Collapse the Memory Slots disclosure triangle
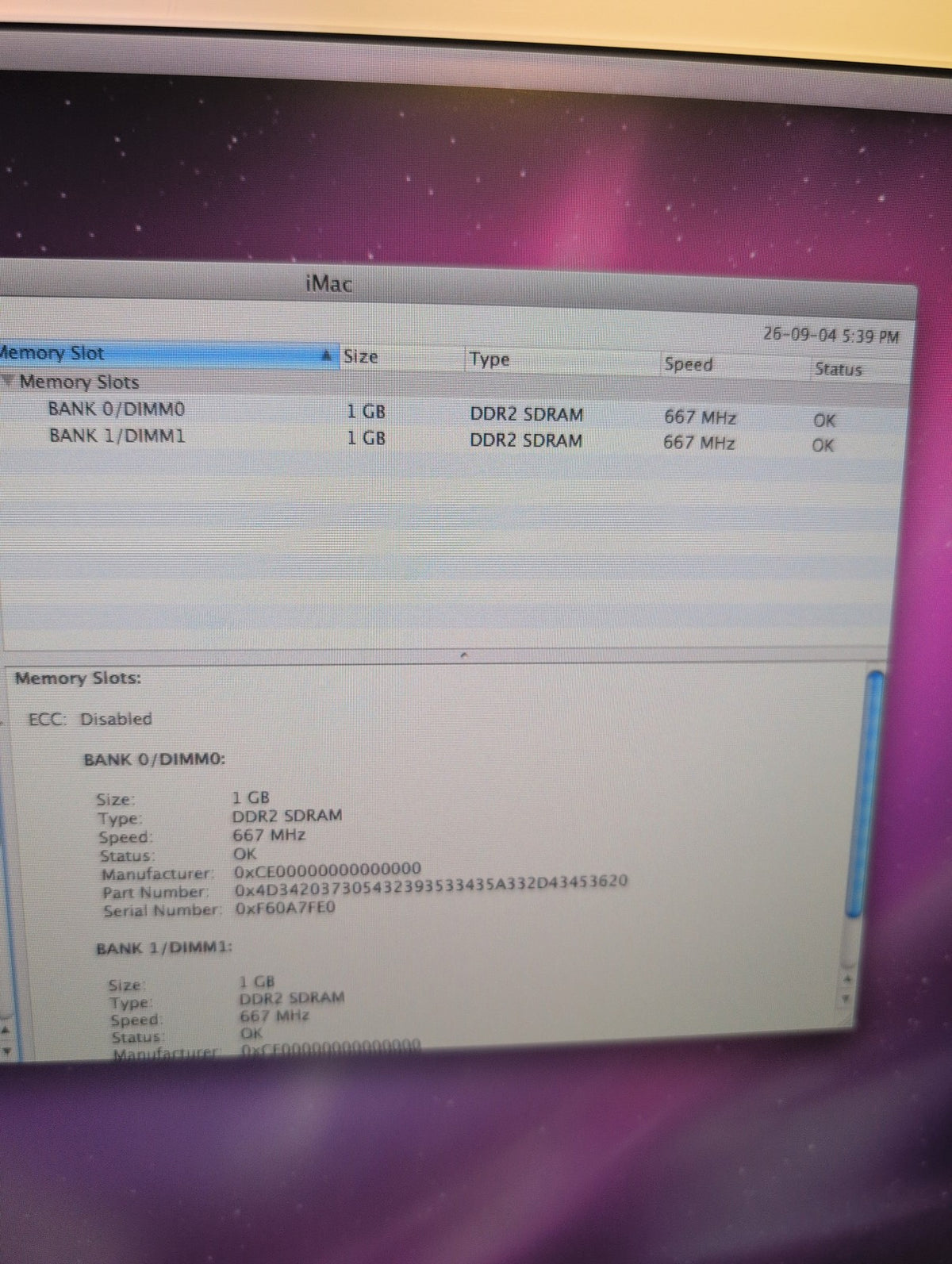 pos(8,381)
